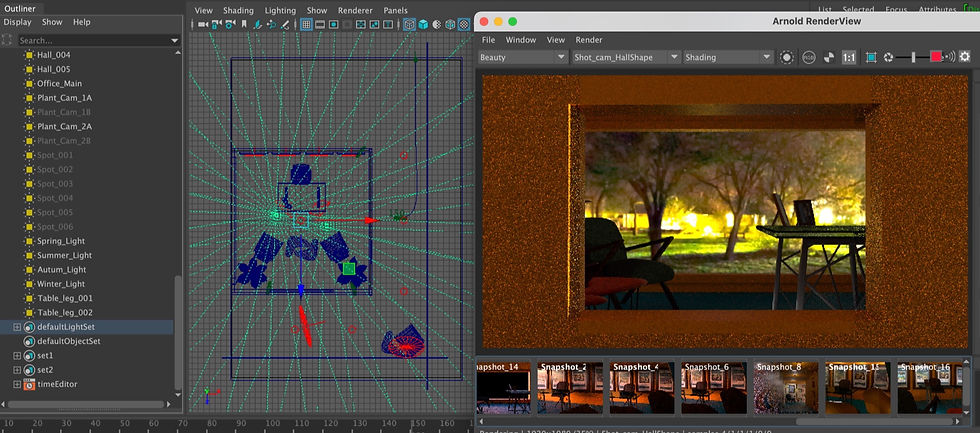Open the Beauty AOV dropdown
The image size is (980, 433).
tap(522, 57)
